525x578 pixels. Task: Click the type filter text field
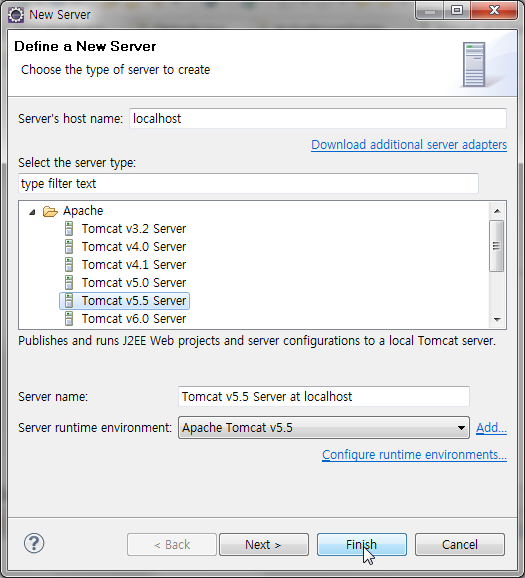(248, 184)
